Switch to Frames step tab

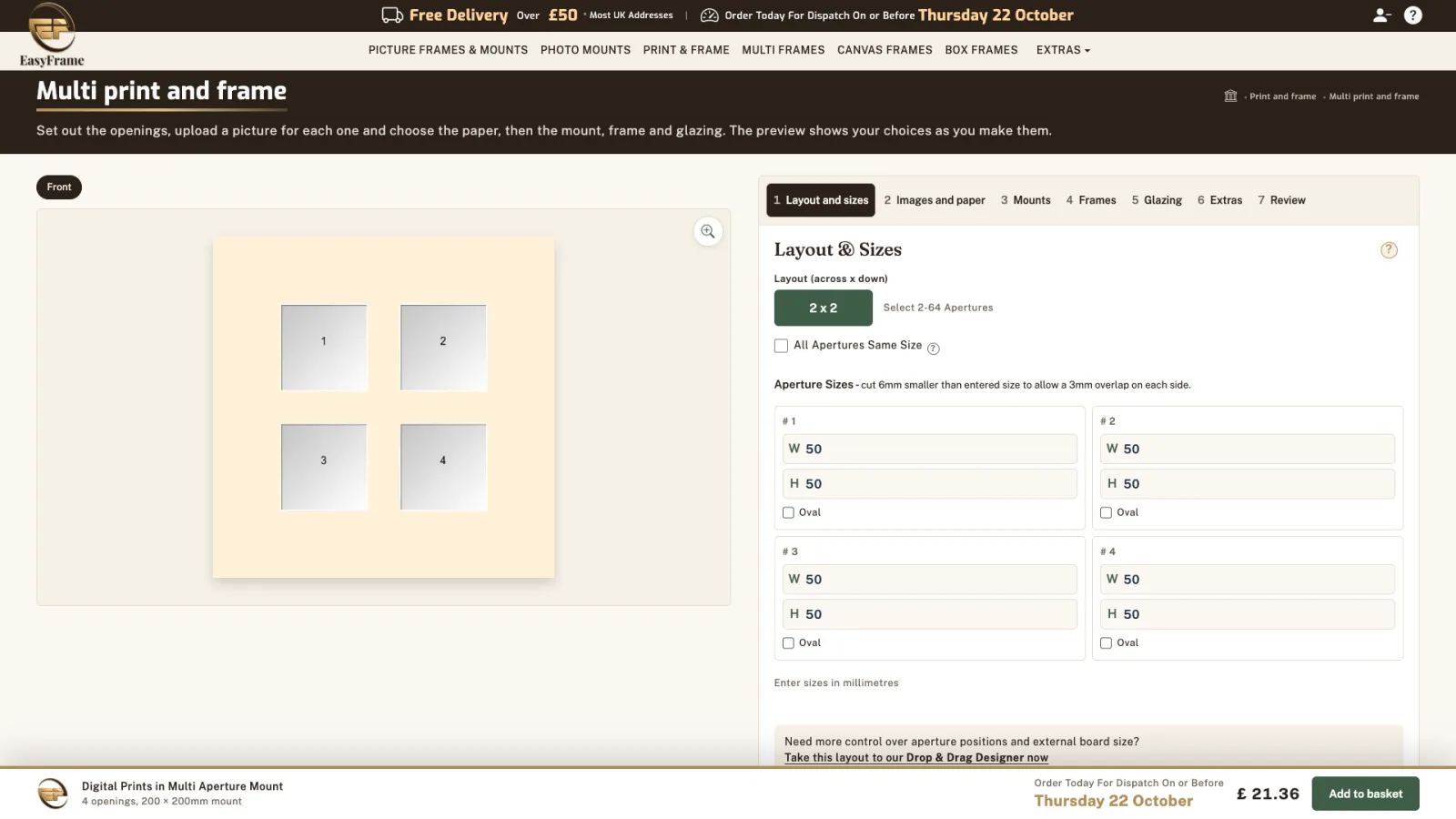pos(1091,200)
